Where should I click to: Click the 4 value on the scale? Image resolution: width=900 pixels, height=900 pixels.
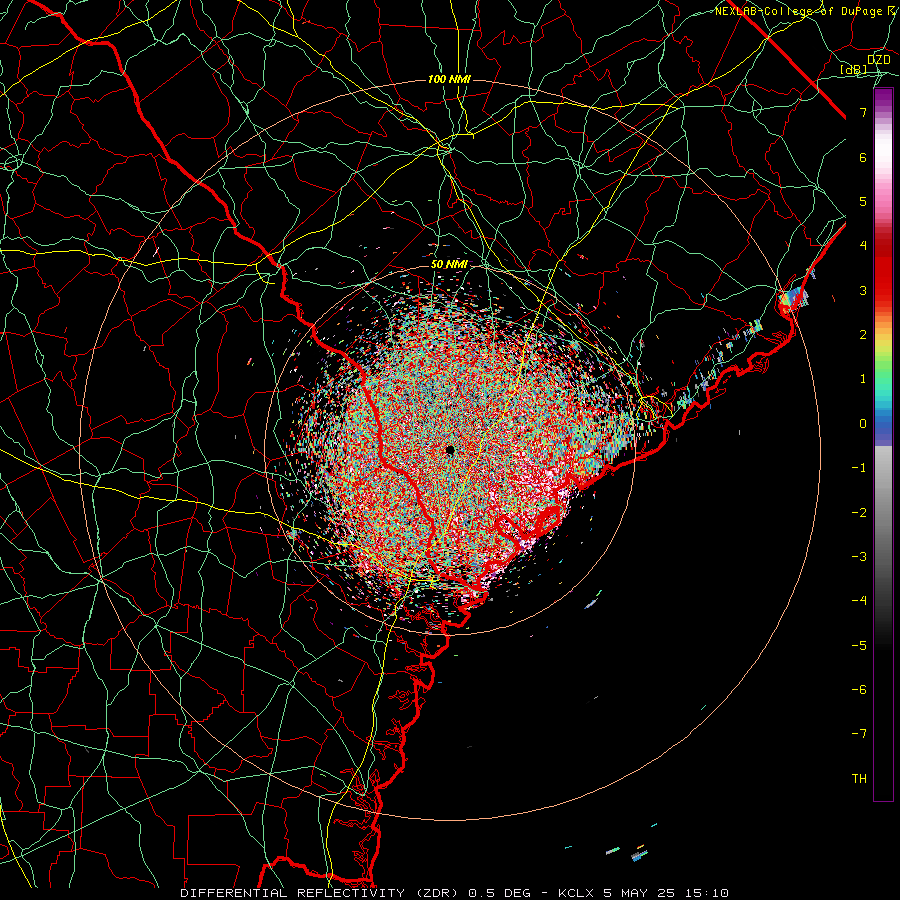[863, 246]
